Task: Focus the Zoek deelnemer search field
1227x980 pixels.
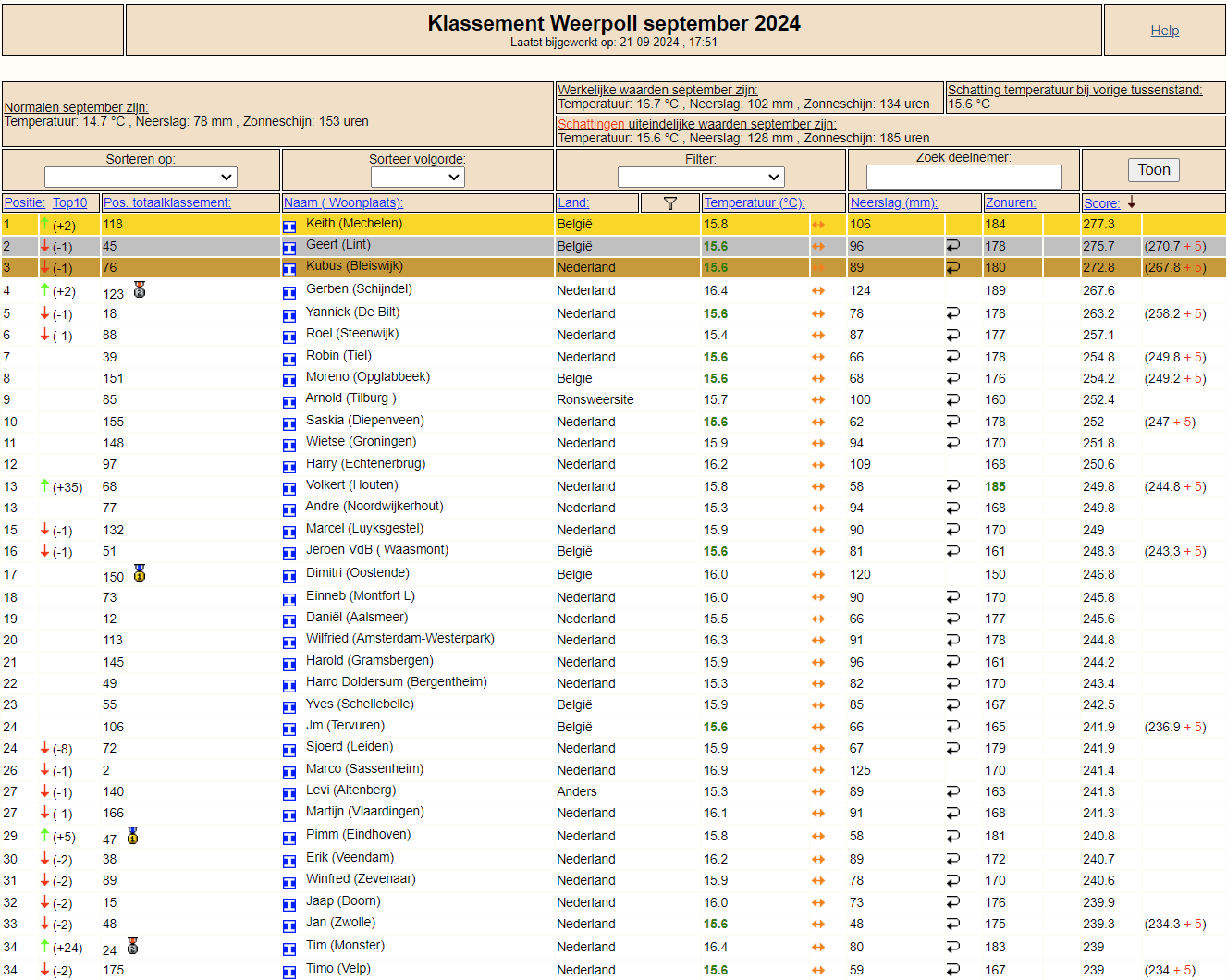Action: point(964,177)
